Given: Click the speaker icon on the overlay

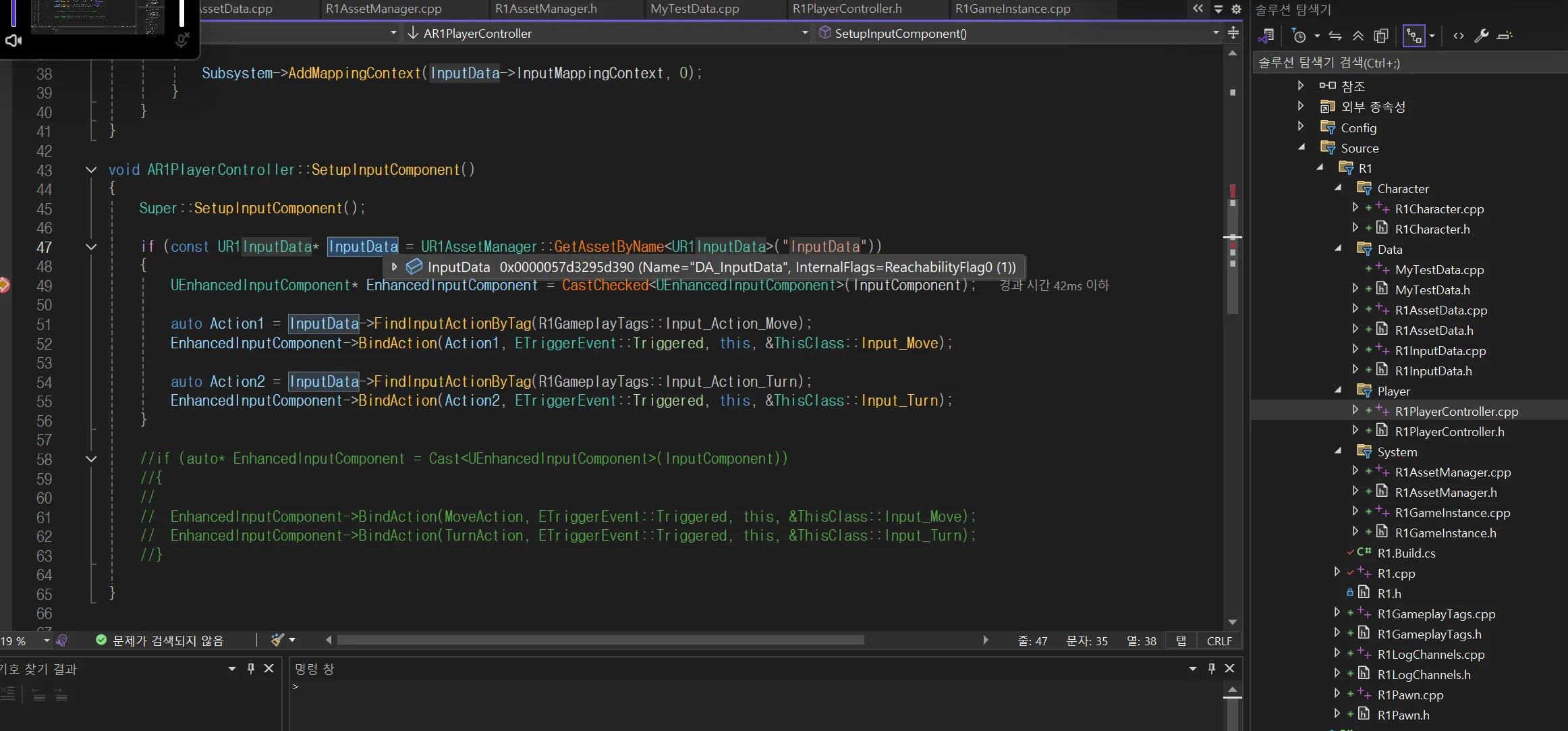Looking at the screenshot, I should (x=13, y=40).
